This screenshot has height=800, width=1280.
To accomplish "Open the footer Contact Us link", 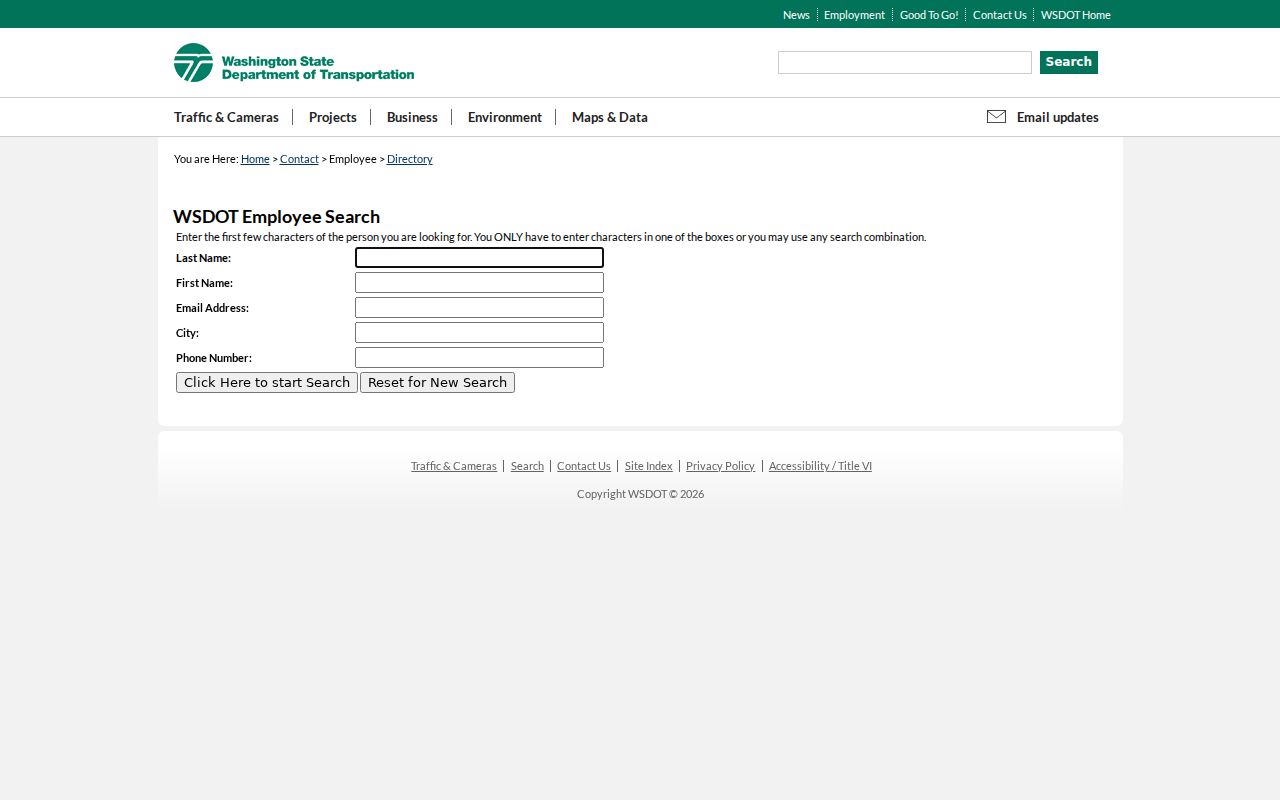I will pyautogui.click(x=584, y=466).
